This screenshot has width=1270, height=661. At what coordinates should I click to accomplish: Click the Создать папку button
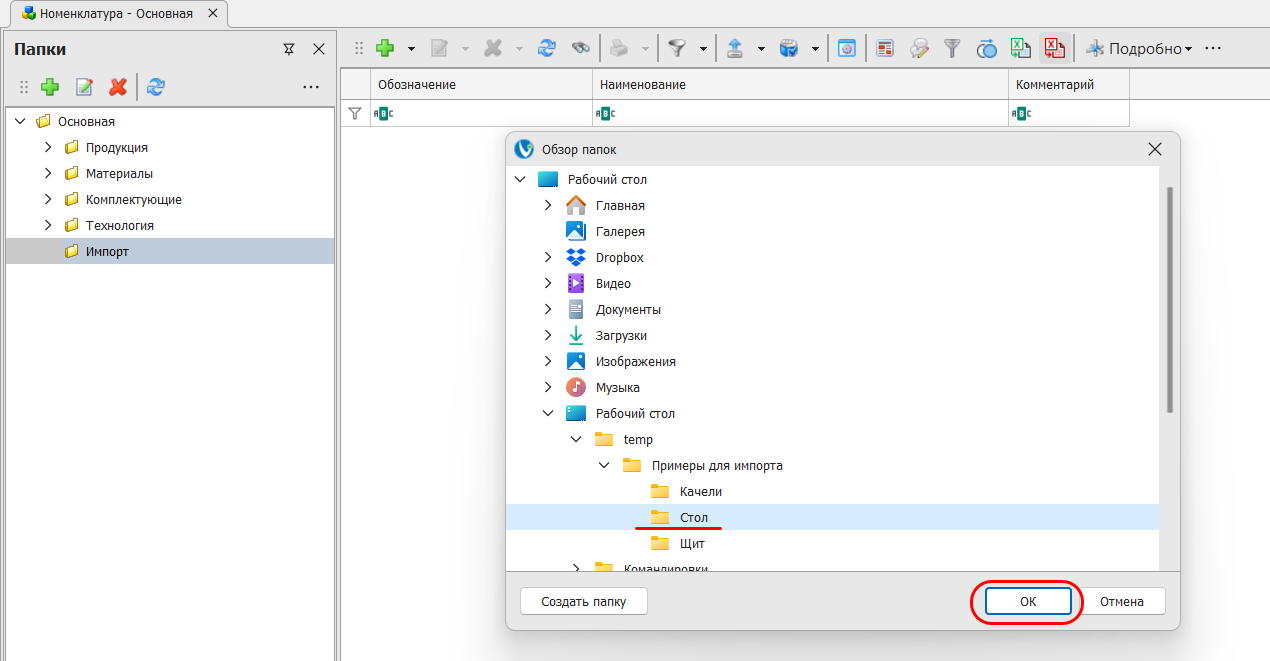tap(583, 601)
